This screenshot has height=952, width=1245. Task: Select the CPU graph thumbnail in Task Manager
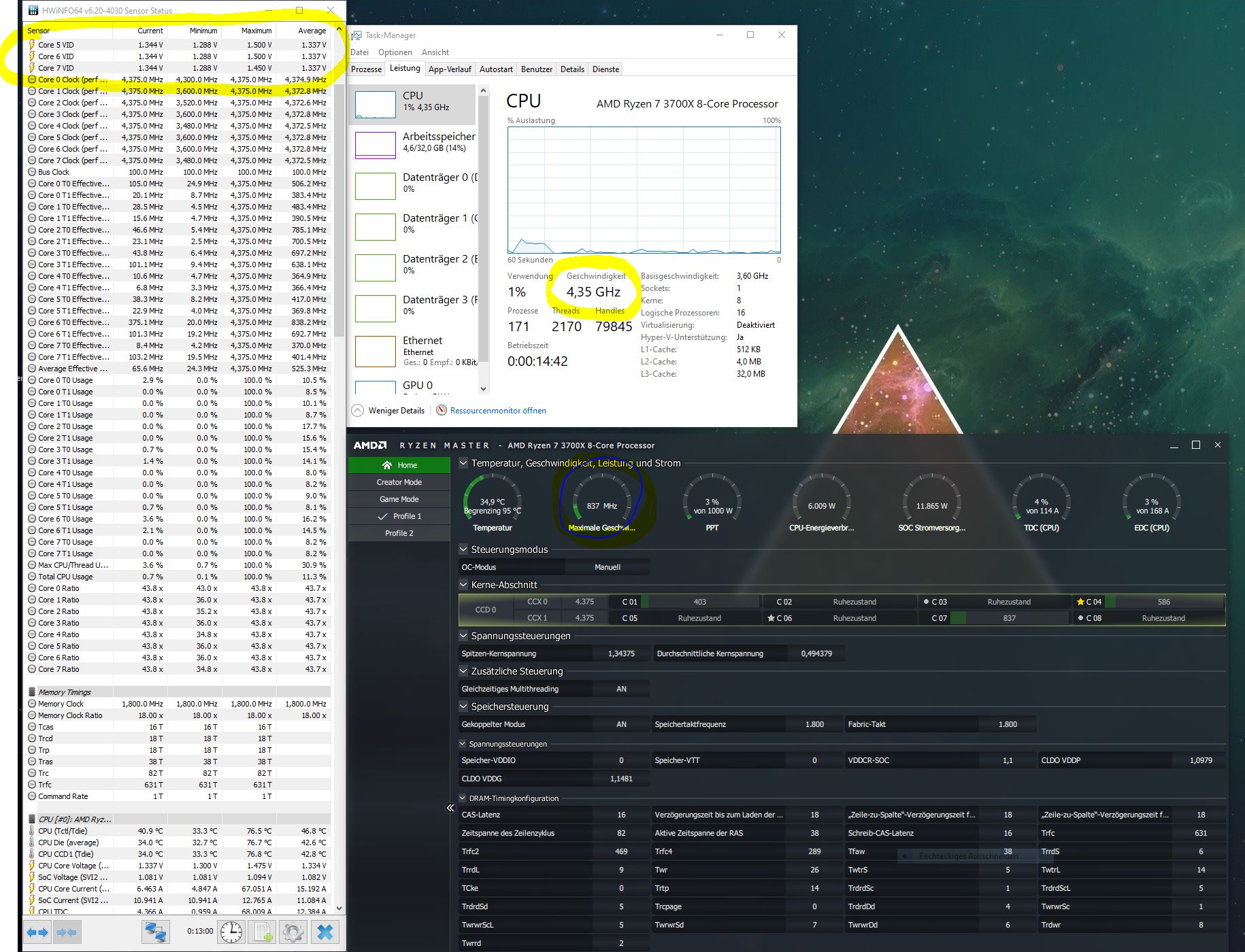click(375, 104)
